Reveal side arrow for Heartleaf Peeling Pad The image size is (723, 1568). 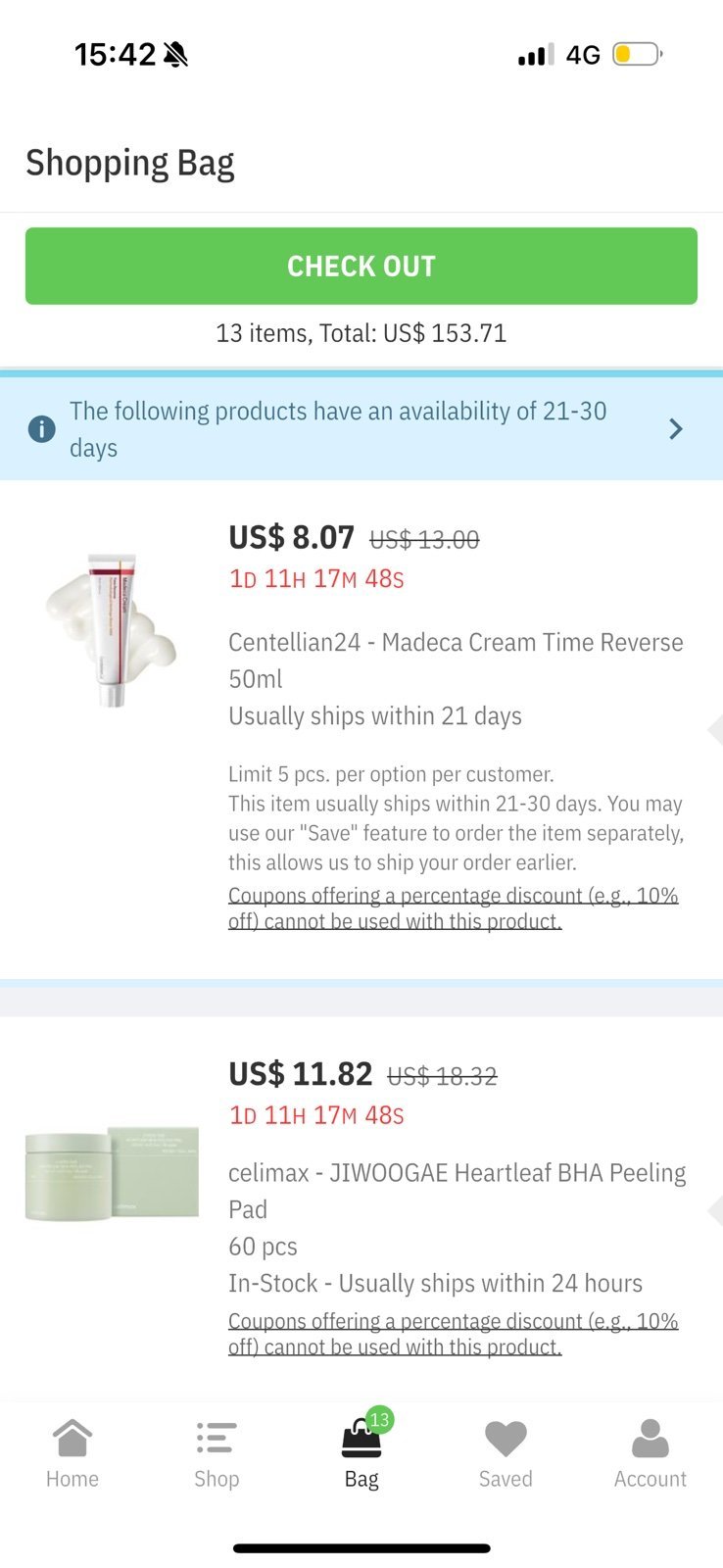714,1209
